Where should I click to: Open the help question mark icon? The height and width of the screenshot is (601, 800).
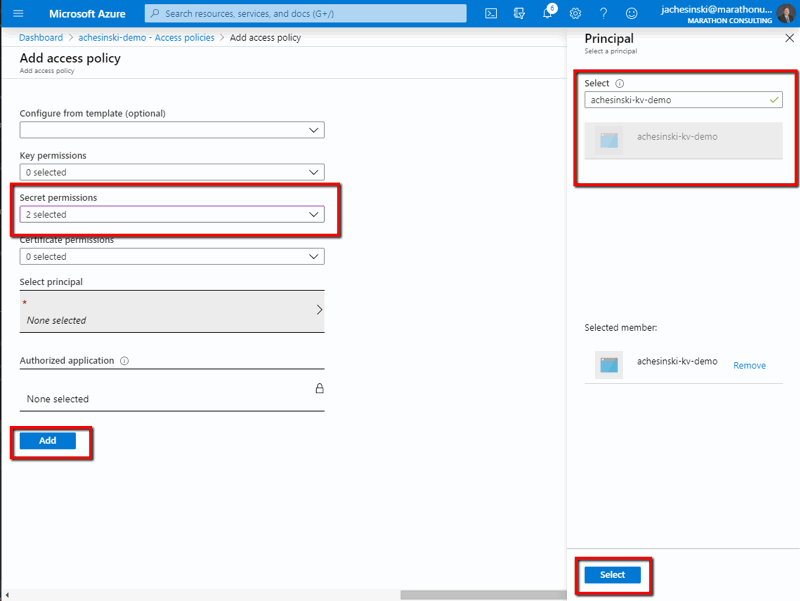[603, 14]
